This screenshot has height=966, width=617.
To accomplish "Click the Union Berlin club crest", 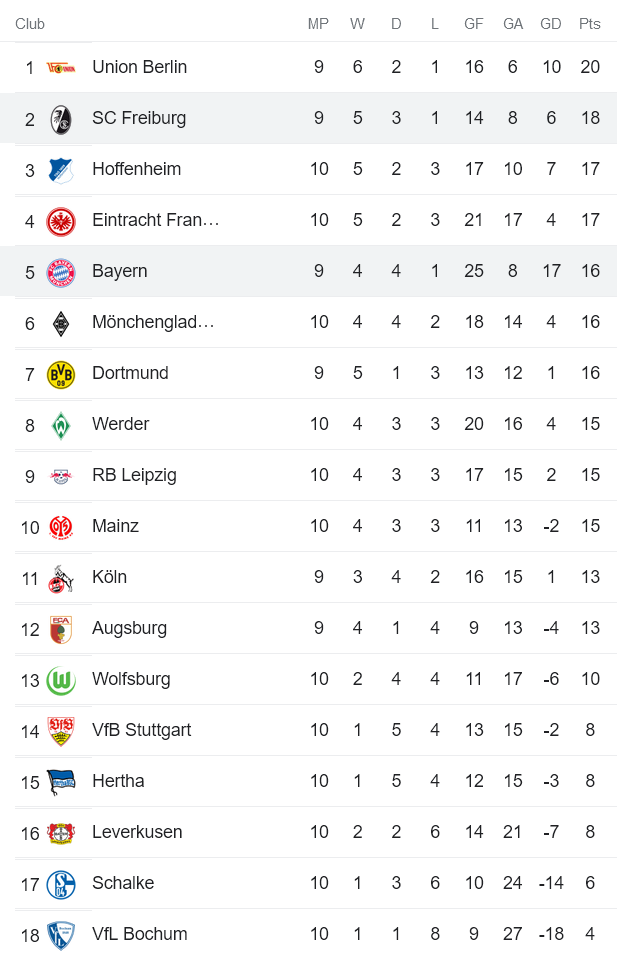I will [x=60, y=67].
